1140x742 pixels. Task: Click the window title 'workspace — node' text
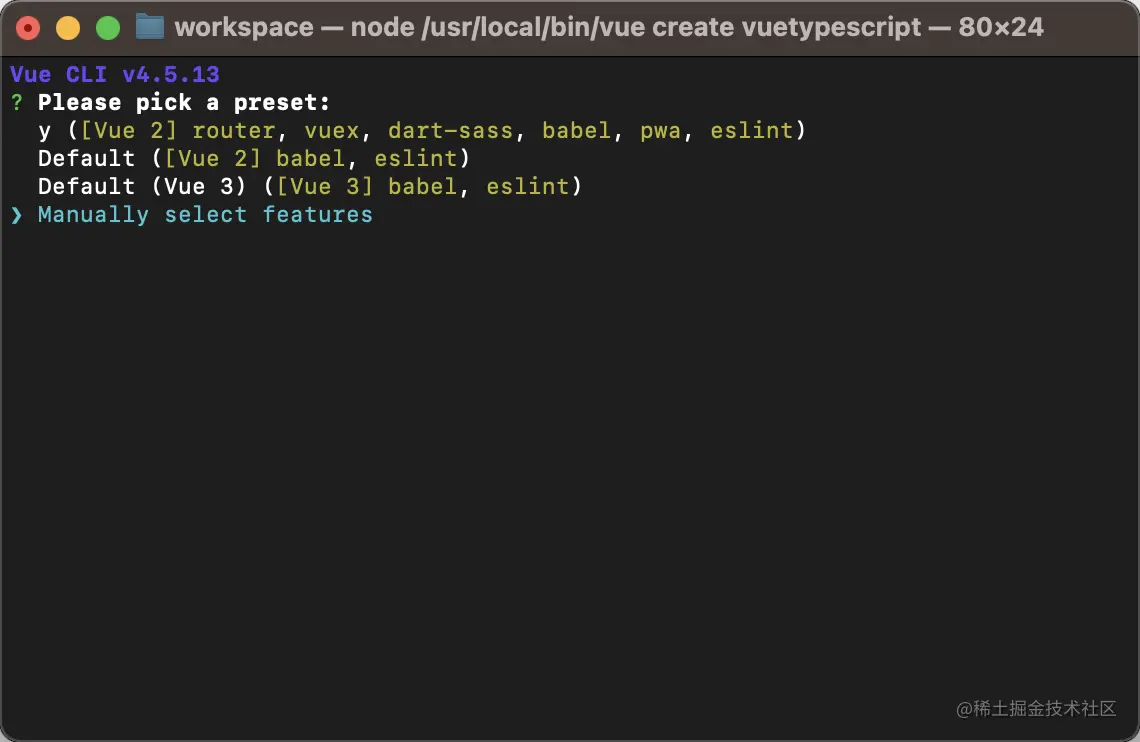294,28
